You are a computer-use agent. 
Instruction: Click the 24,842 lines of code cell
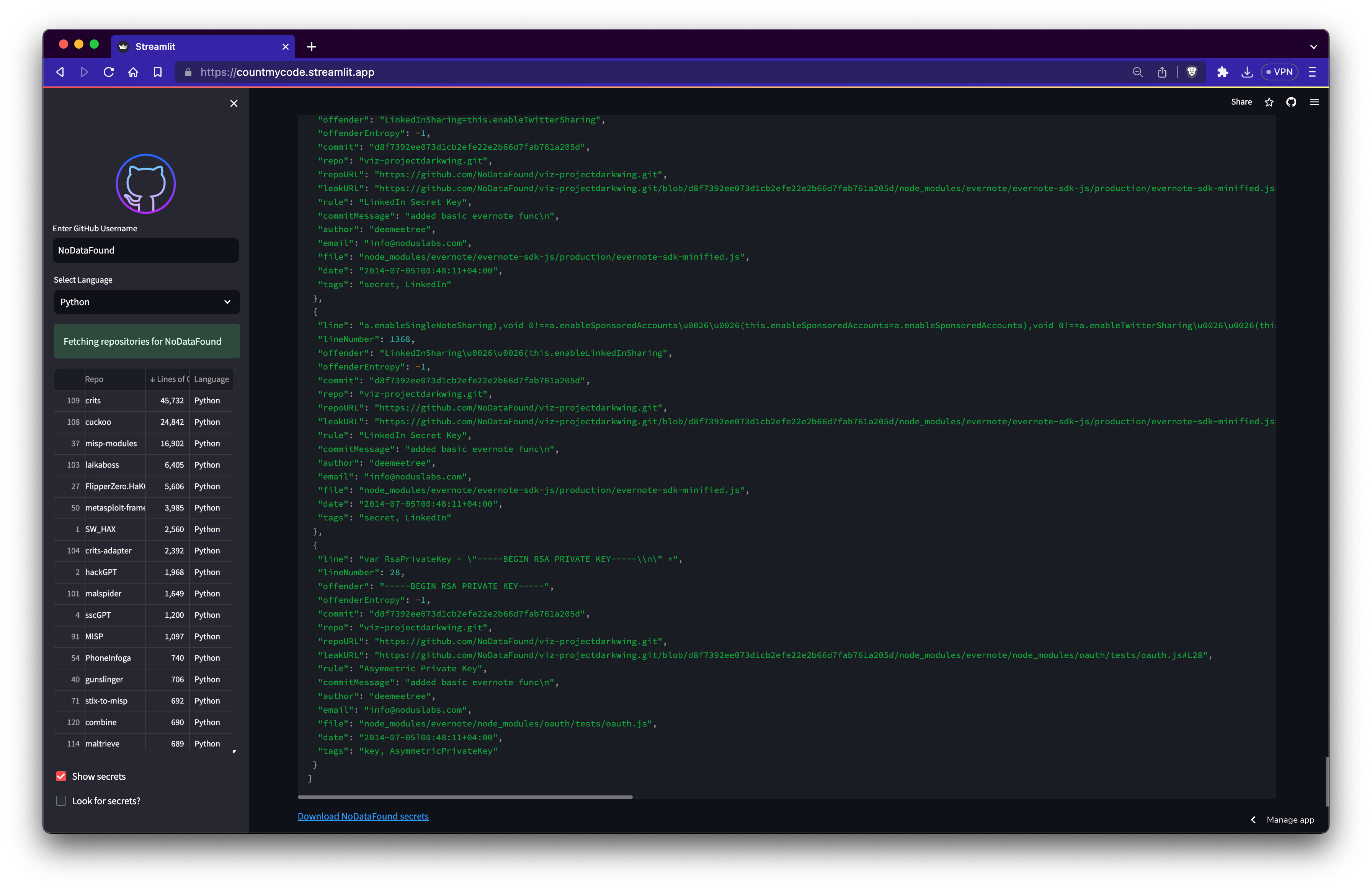tap(168, 422)
